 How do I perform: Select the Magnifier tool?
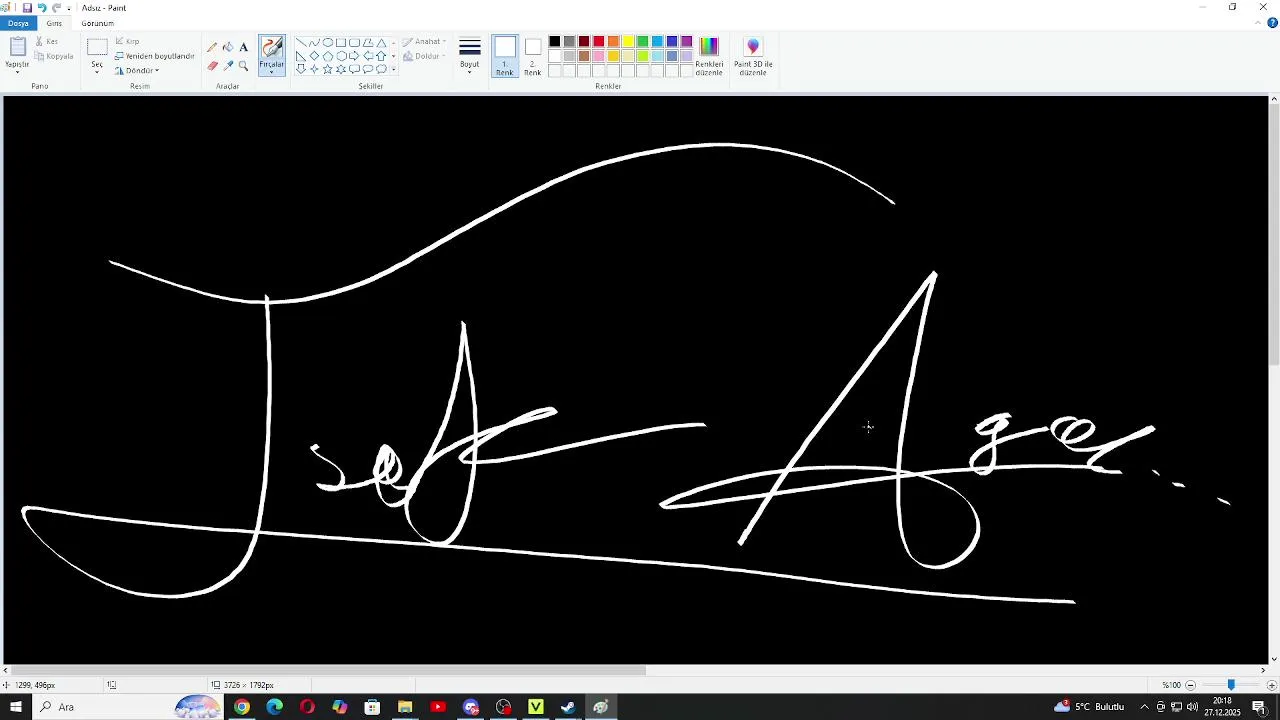point(243,66)
